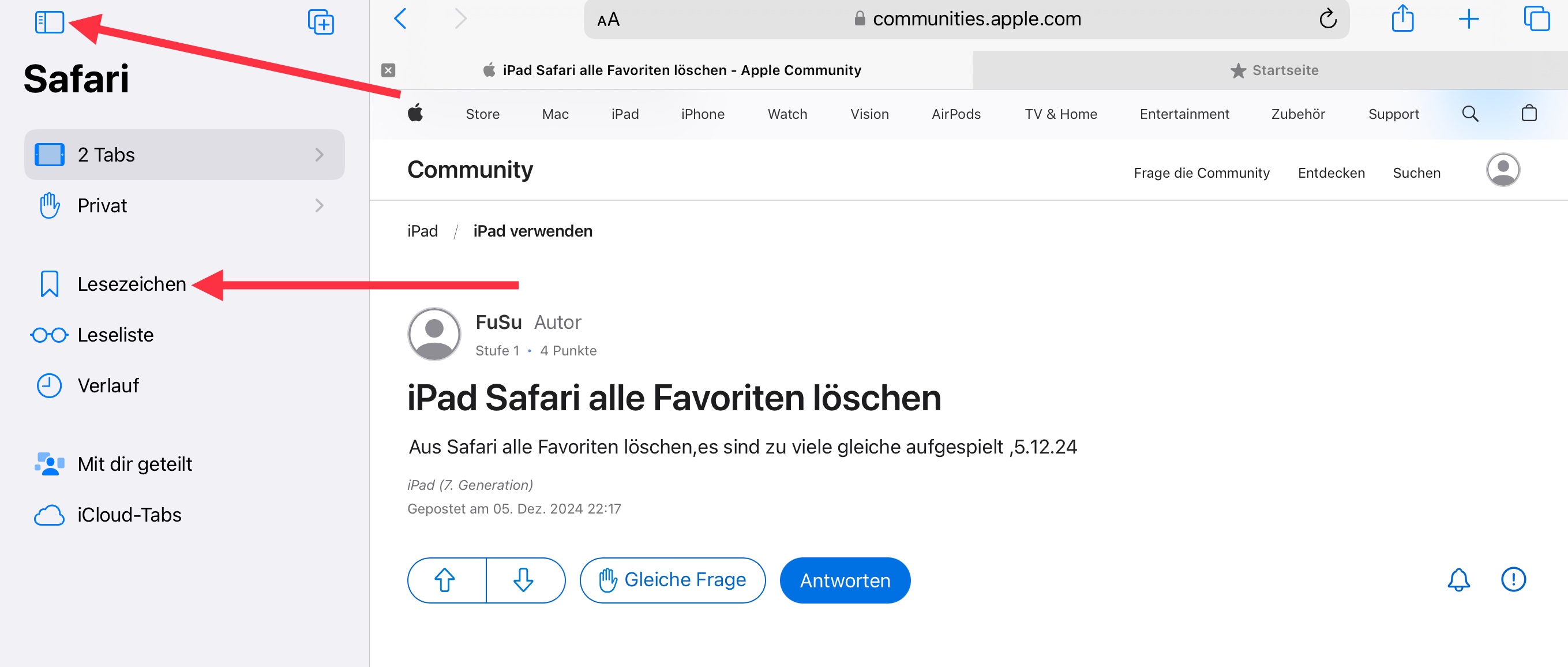Upvote the post with up arrow
The image size is (1568, 667).
click(x=445, y=580)
